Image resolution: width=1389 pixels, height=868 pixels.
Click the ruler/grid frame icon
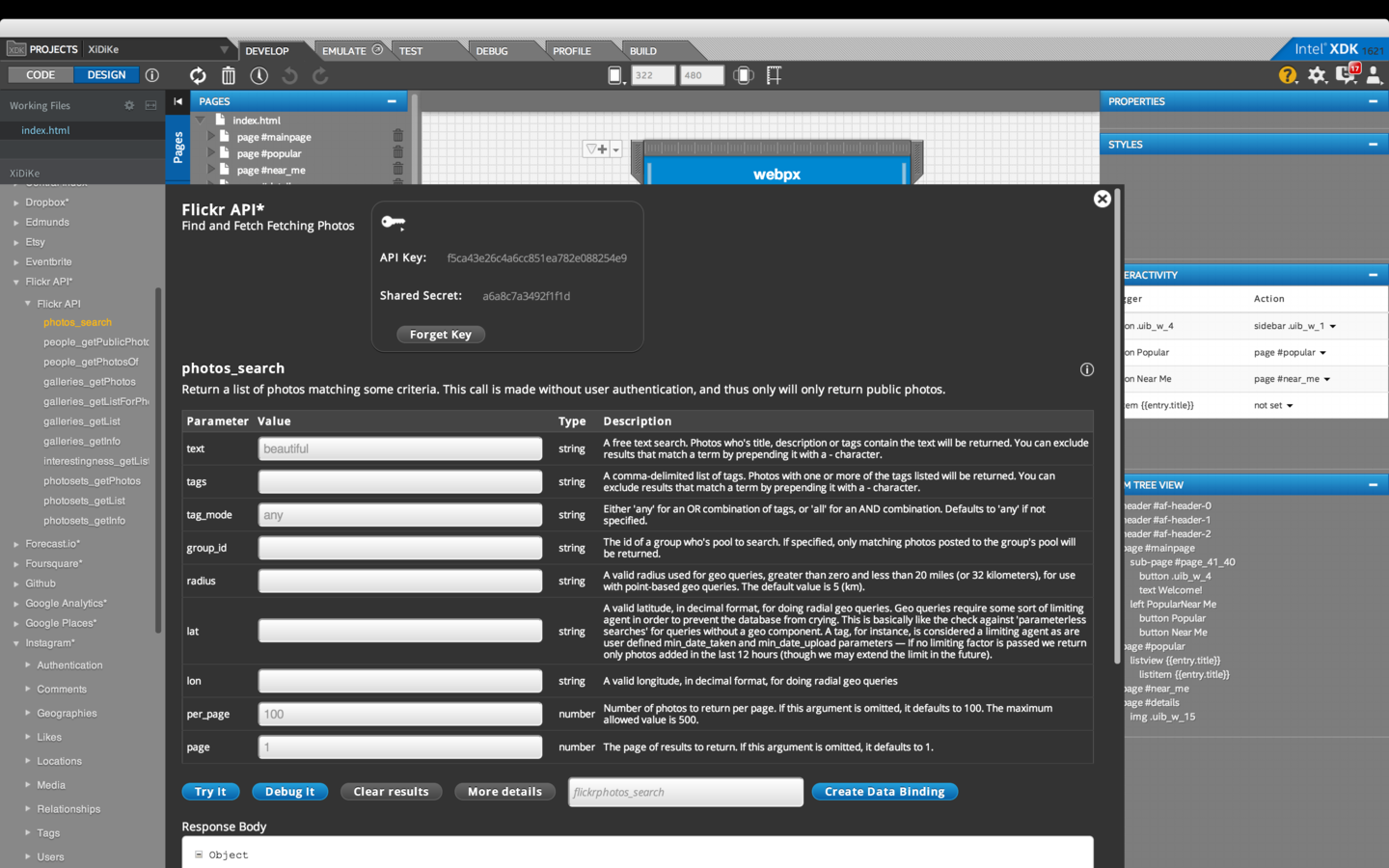pos(774,75)
